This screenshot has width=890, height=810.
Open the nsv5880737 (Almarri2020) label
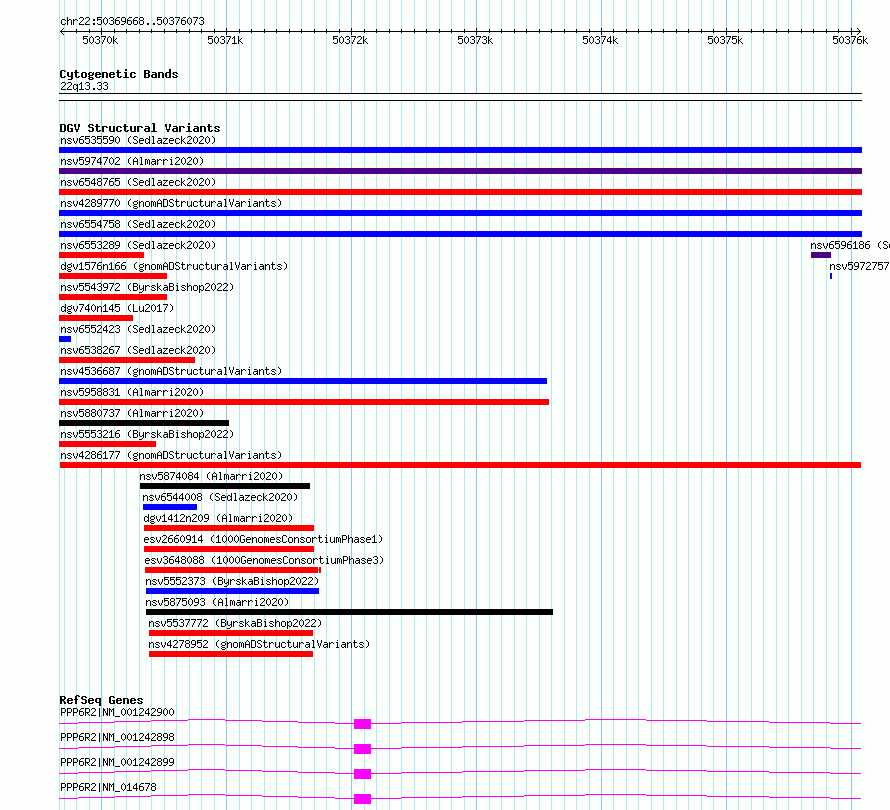[132, 413]
